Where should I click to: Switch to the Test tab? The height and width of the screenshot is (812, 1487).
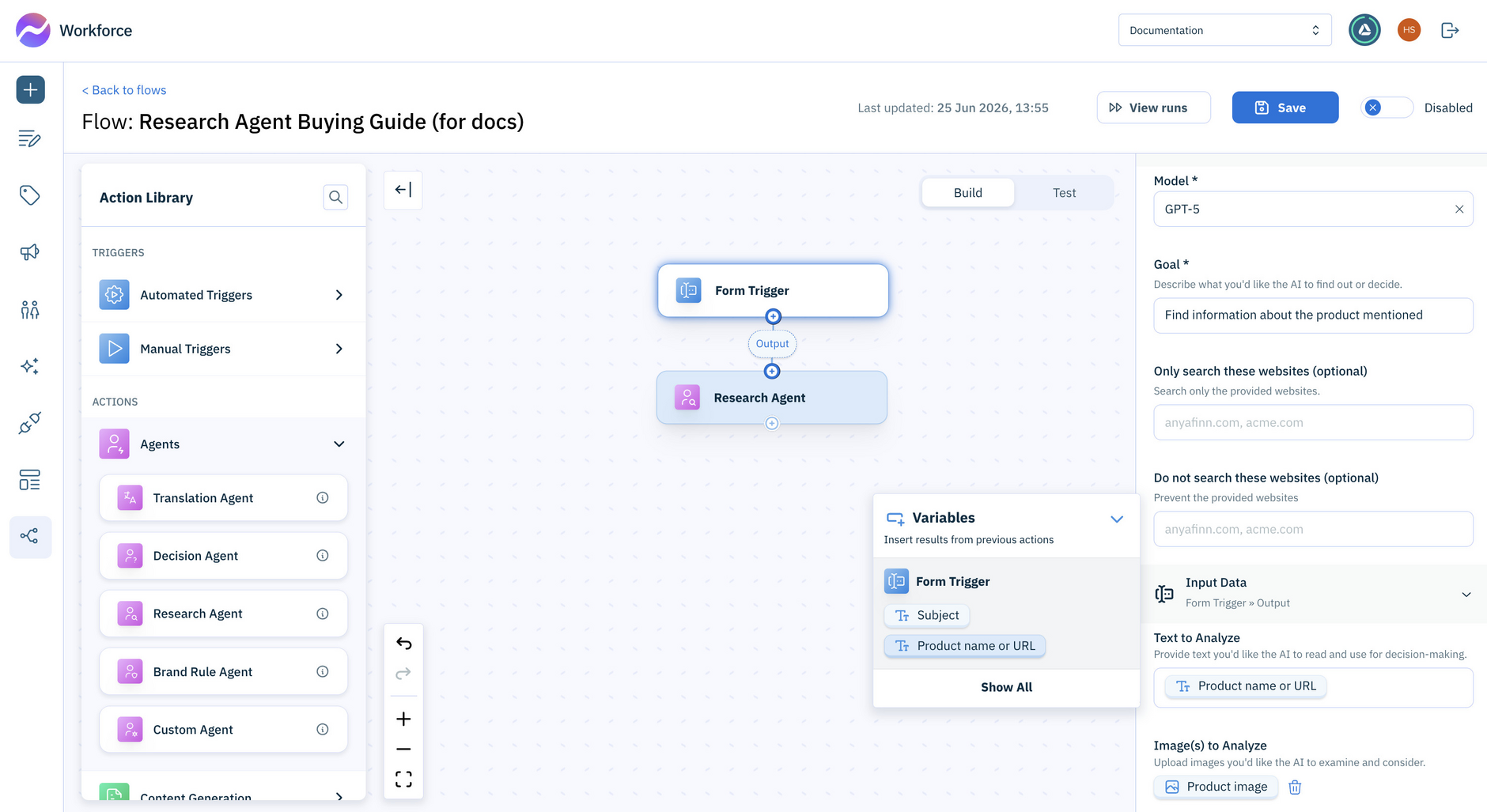(x=1064, y=193)
